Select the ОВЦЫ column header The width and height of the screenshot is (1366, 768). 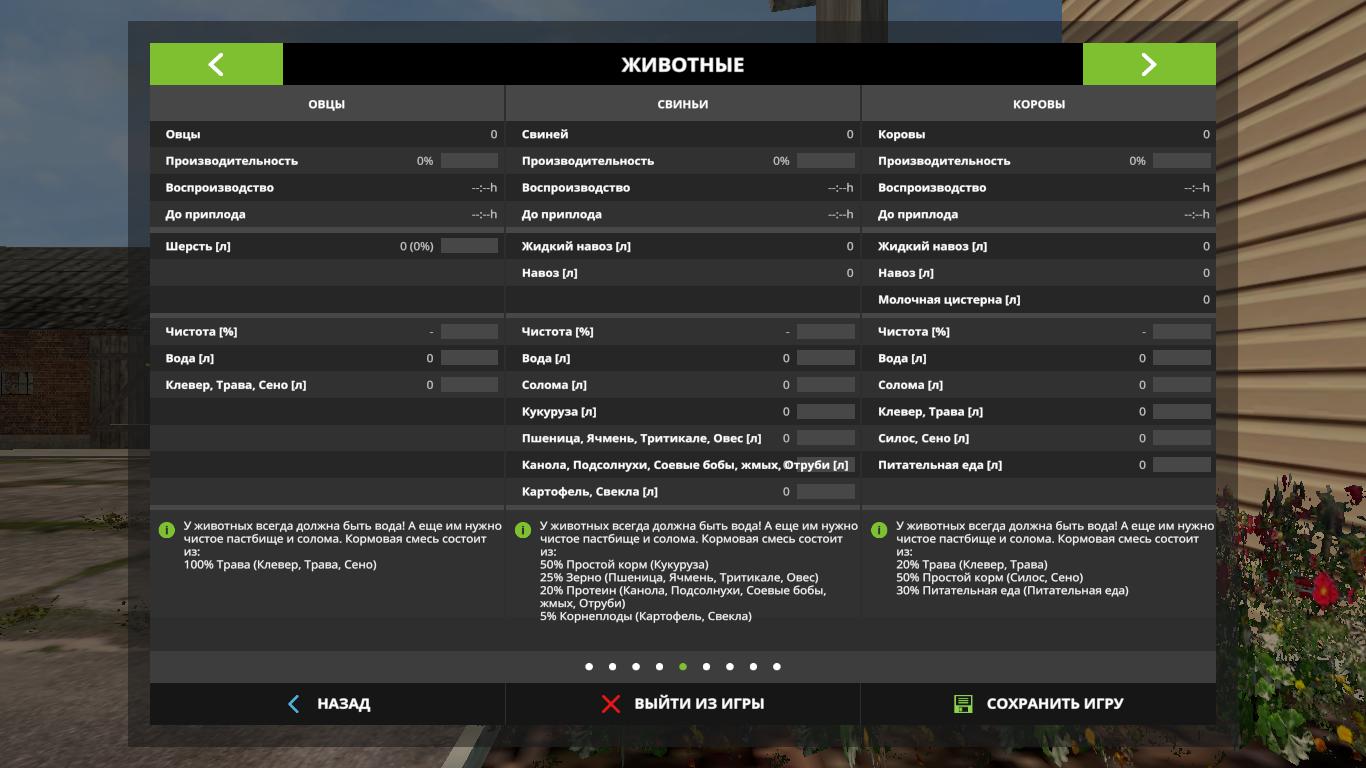(x=327, y=104)
